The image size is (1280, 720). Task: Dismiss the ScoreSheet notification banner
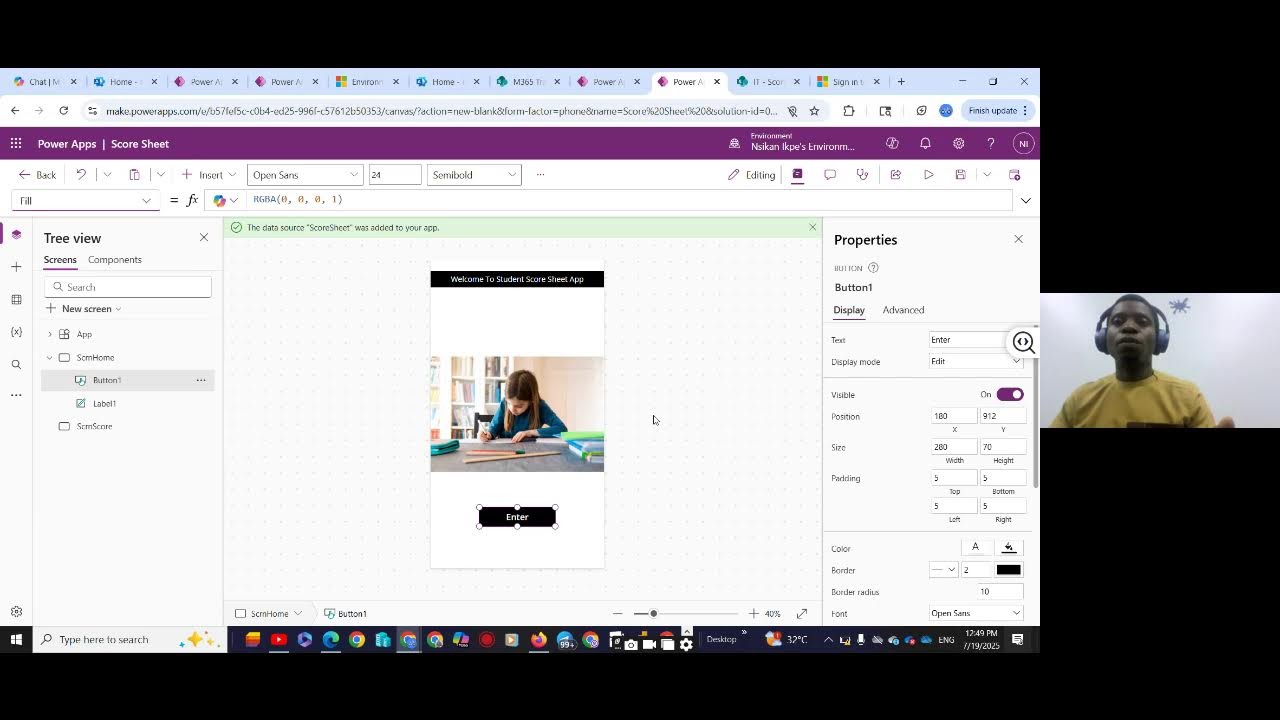click(812, 227)
